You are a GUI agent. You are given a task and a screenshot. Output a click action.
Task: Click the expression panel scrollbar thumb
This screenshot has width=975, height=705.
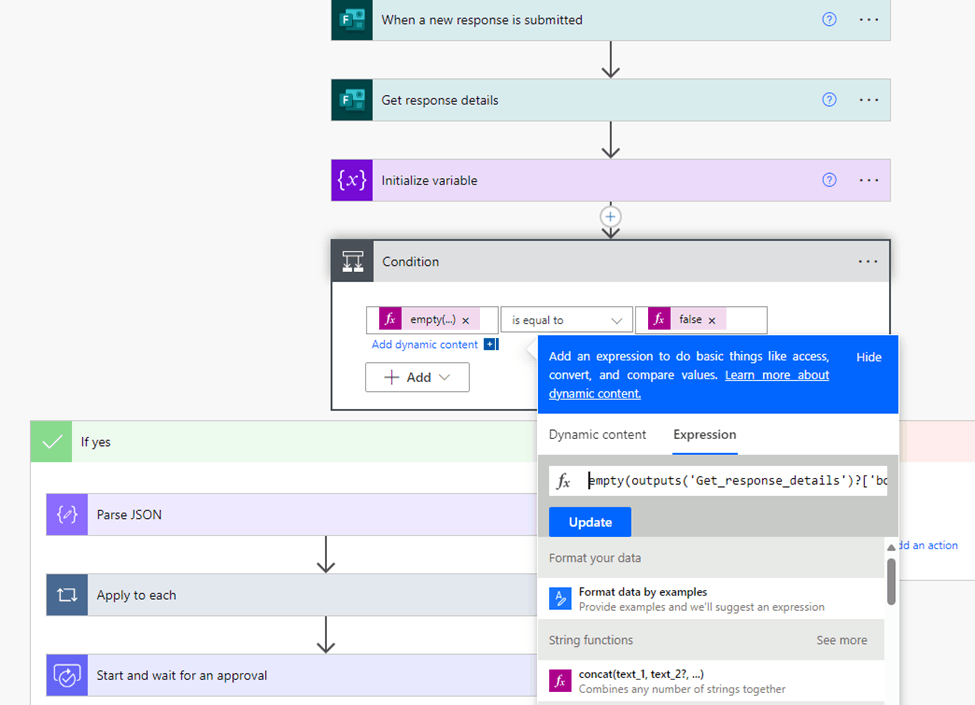pos(891,581)
